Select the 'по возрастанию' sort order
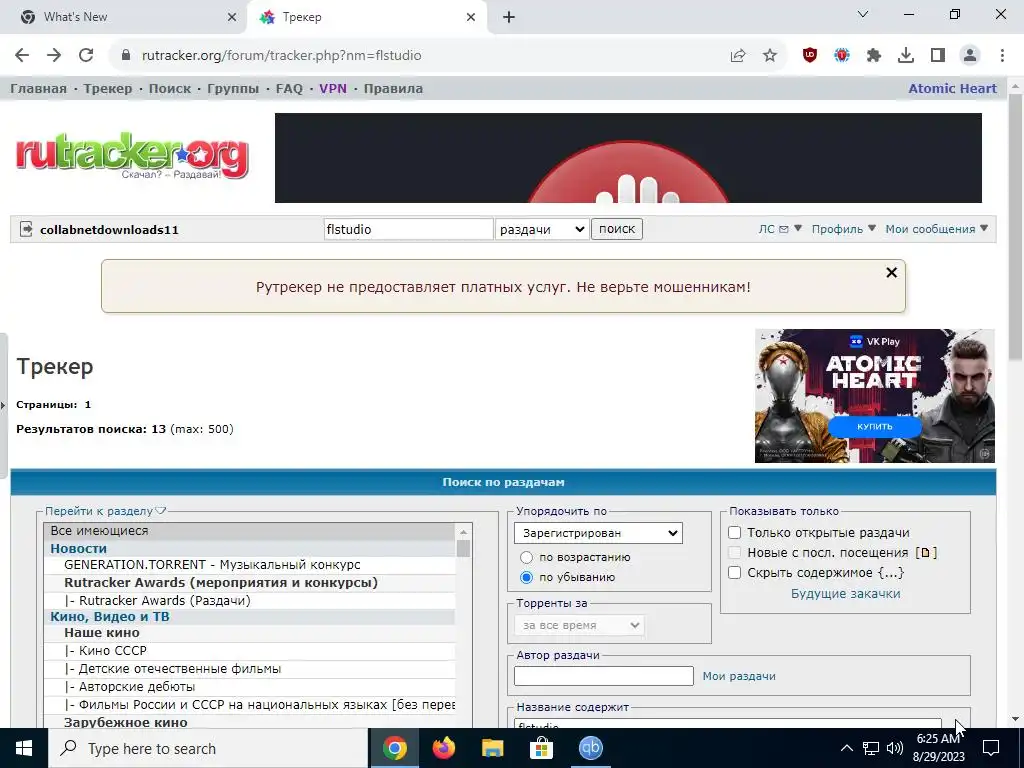 click(x=526, y=557)
